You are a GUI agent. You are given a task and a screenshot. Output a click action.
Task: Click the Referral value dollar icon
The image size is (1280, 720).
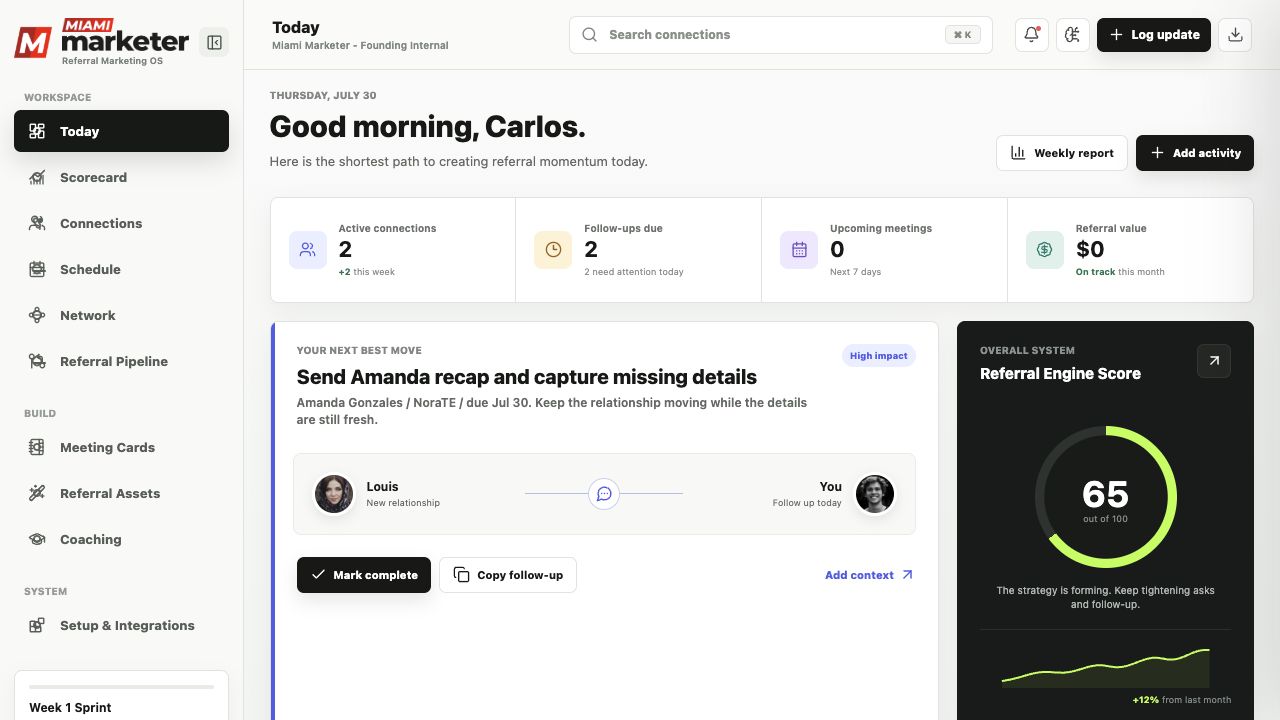click(x=1045, y=250)
